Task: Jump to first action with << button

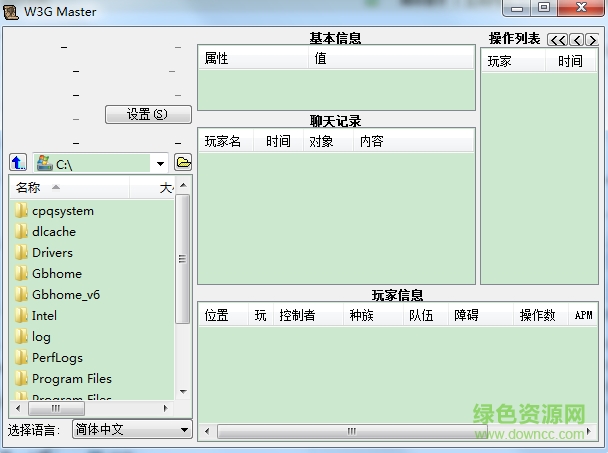Action: [x=557, y=40]
